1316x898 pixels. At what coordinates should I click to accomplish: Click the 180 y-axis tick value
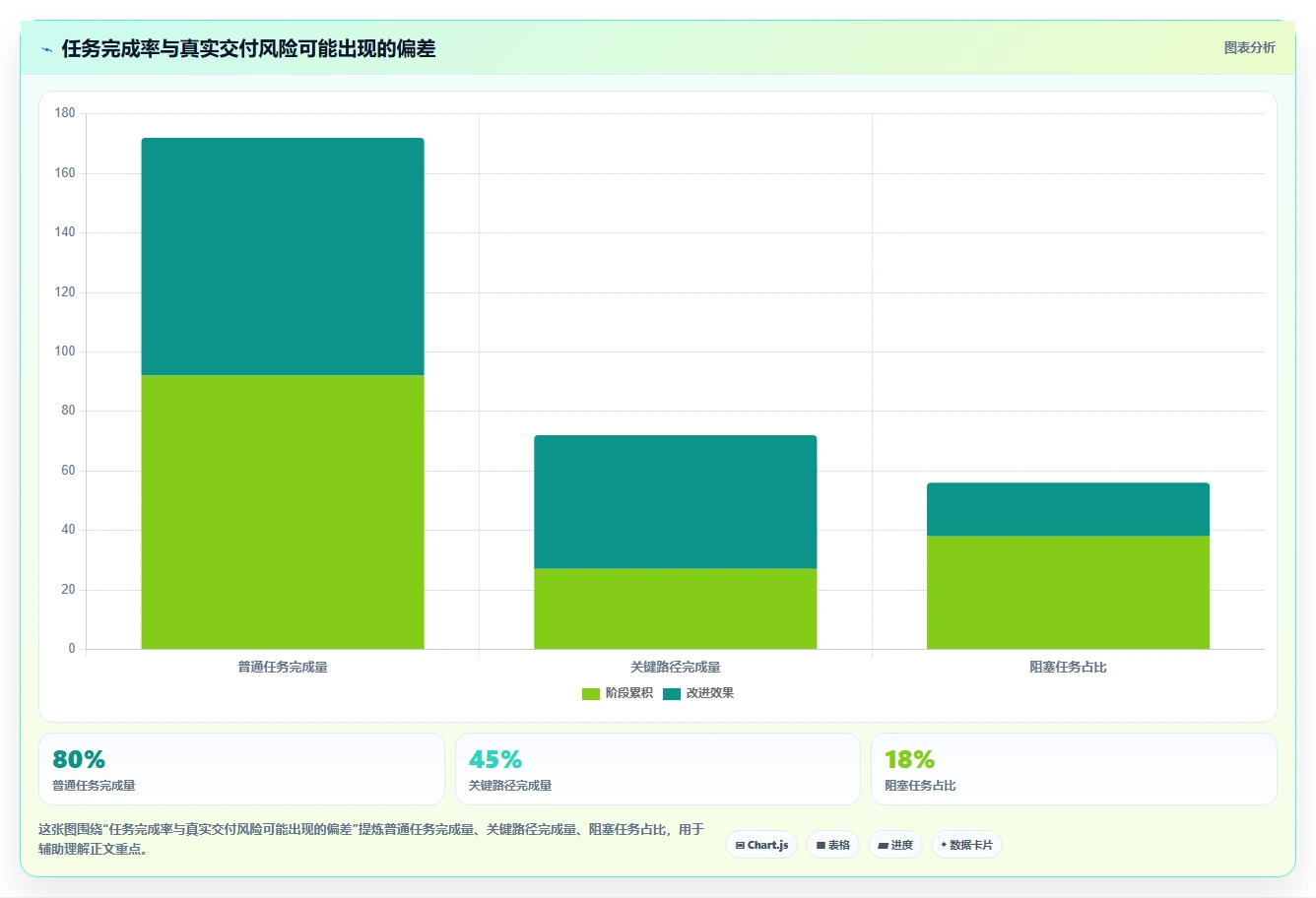(65, 113)
